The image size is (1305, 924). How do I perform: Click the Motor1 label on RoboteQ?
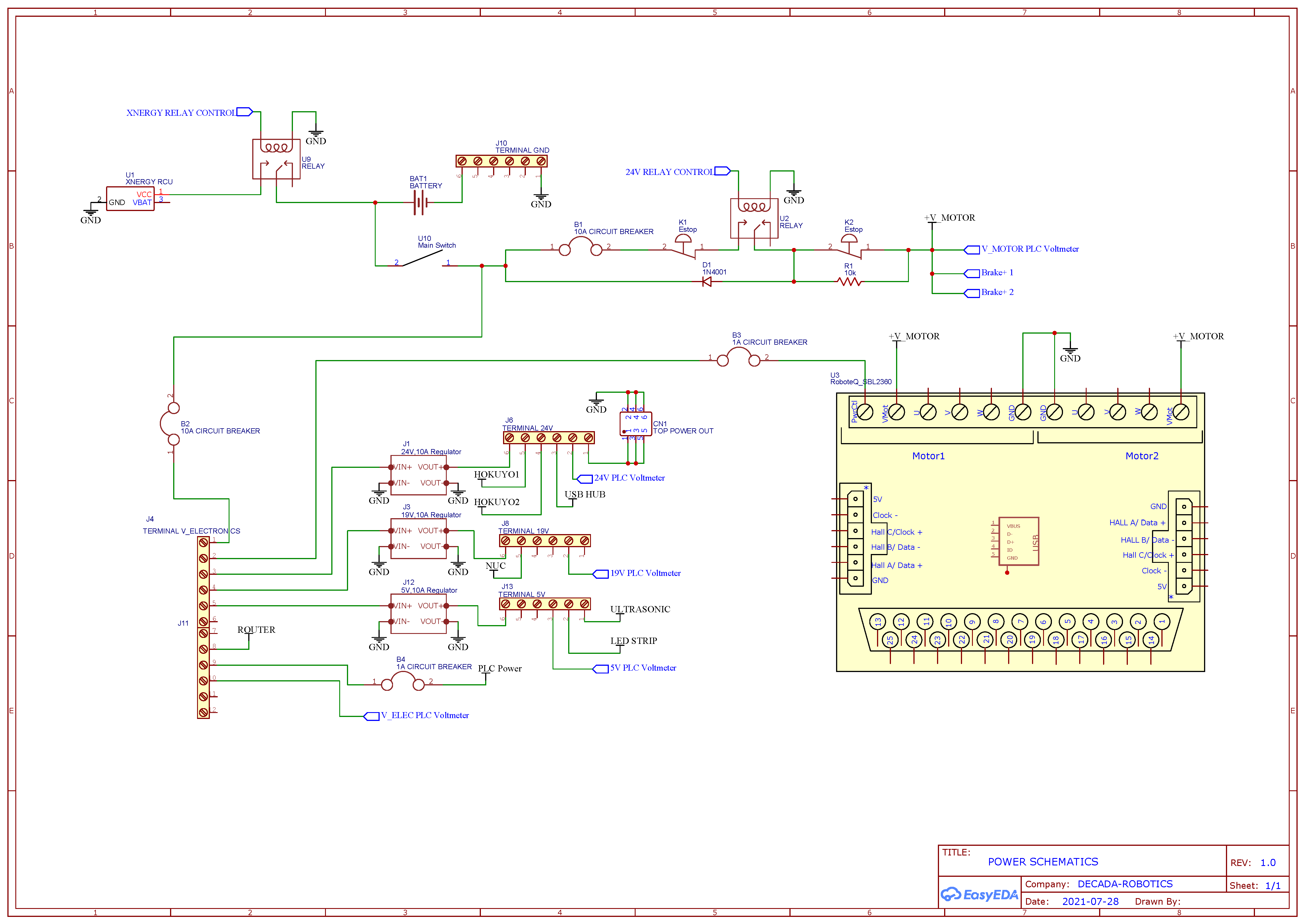click(928, 456)
